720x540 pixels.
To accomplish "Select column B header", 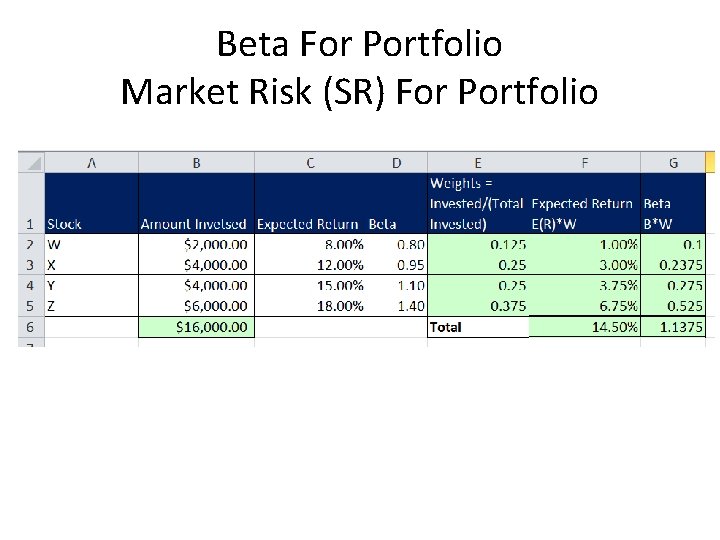I will (196, 162).
